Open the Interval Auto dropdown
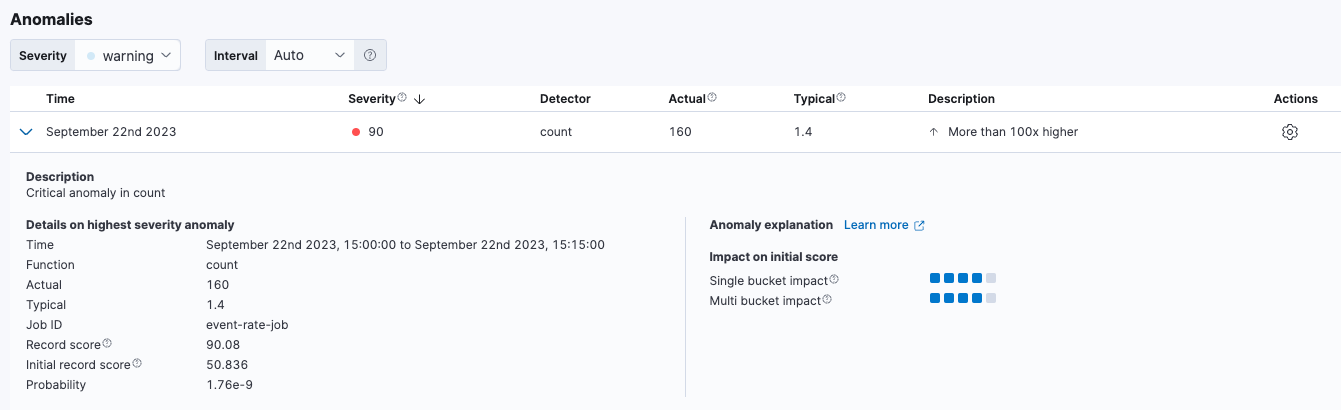This screenshot has height=410, width=1341. point(311,55)
